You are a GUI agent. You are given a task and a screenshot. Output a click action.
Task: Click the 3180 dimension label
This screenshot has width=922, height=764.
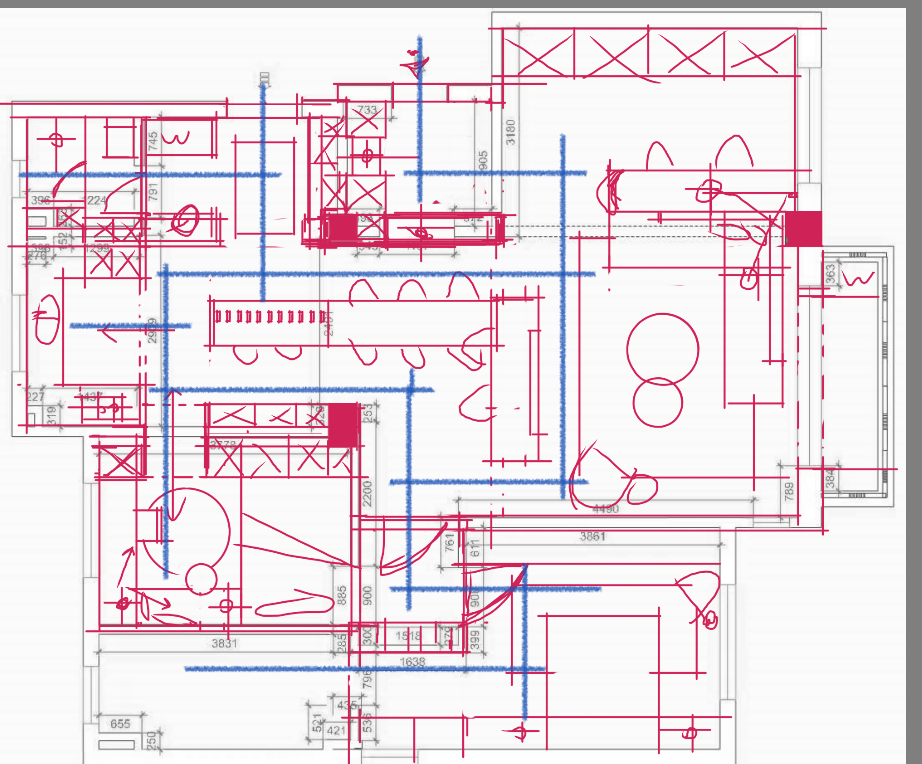click(x=510, y=132)
